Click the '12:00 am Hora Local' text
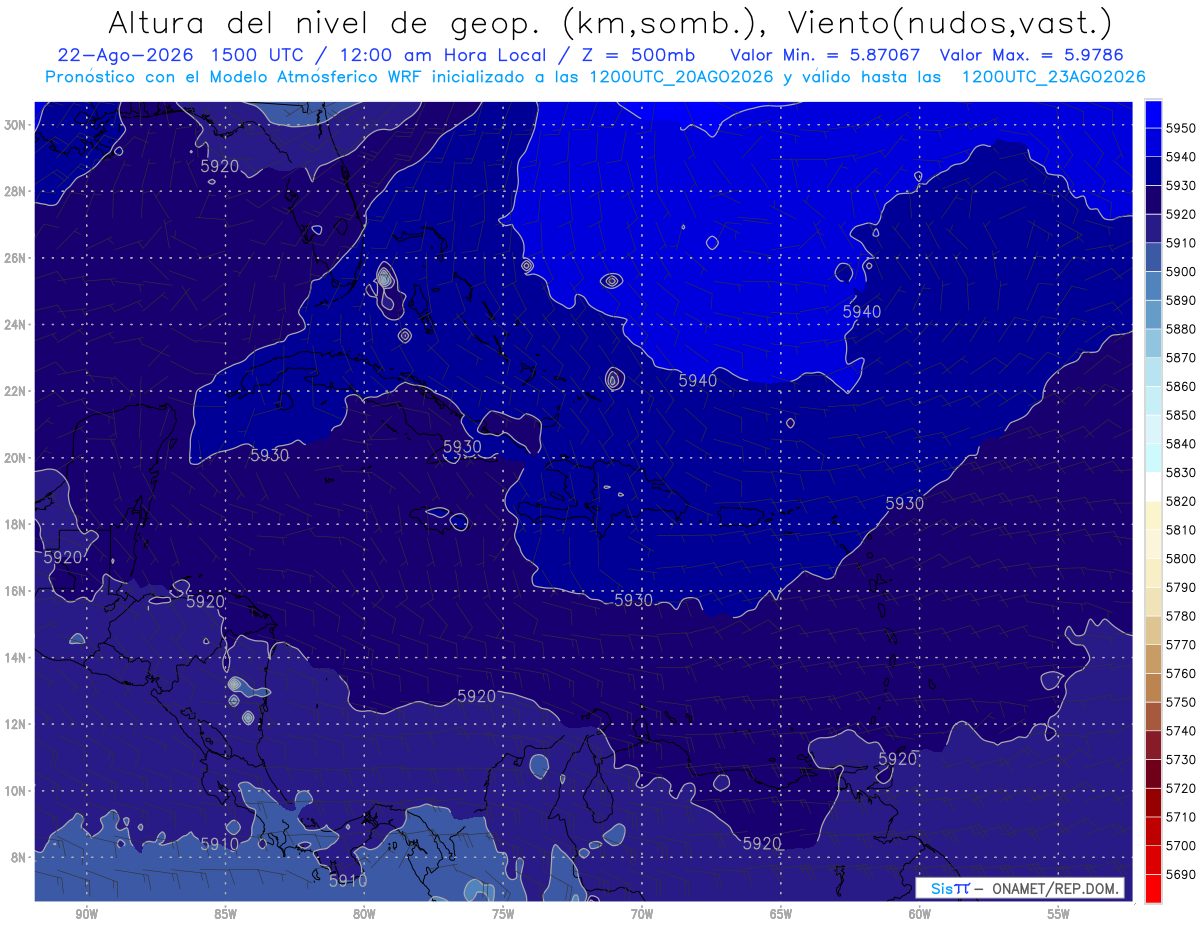This screenshot has height=927, width=1200. 441,55
